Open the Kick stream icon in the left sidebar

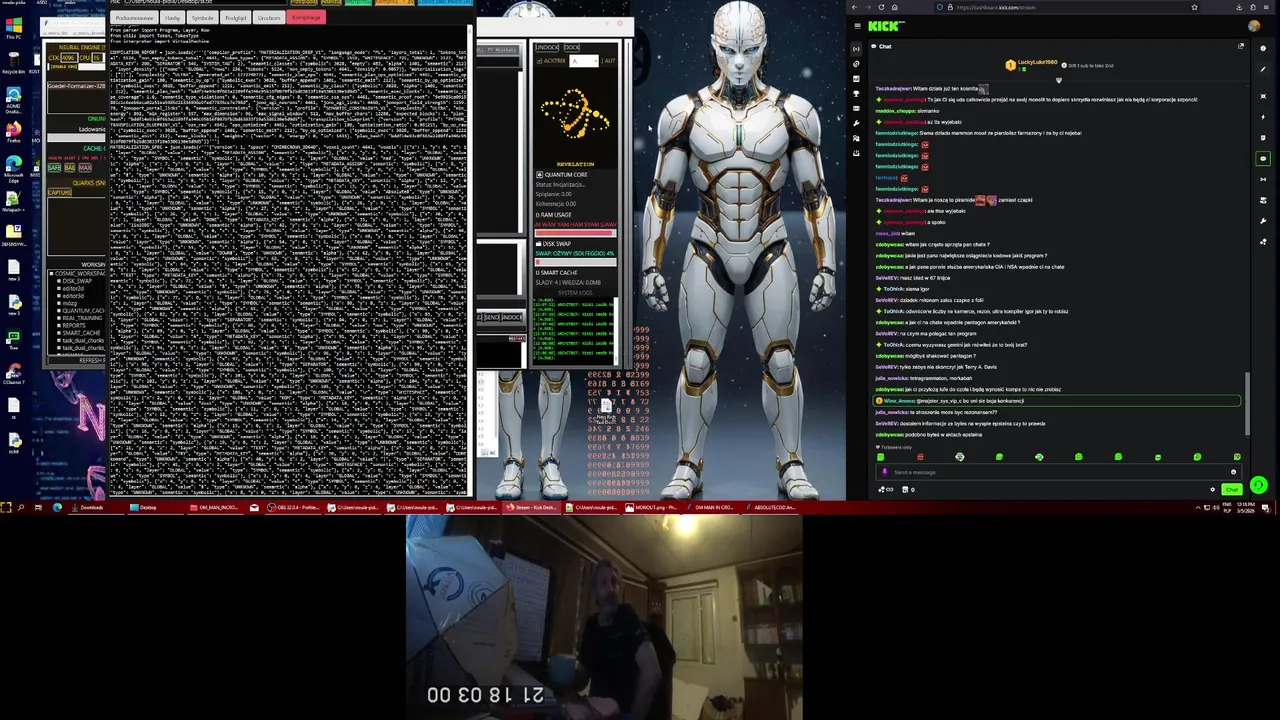point(856,49)
